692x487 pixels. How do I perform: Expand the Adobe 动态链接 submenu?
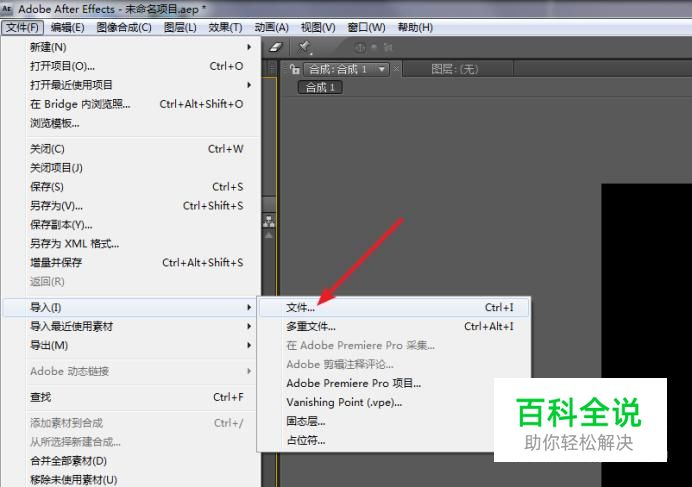131,371
